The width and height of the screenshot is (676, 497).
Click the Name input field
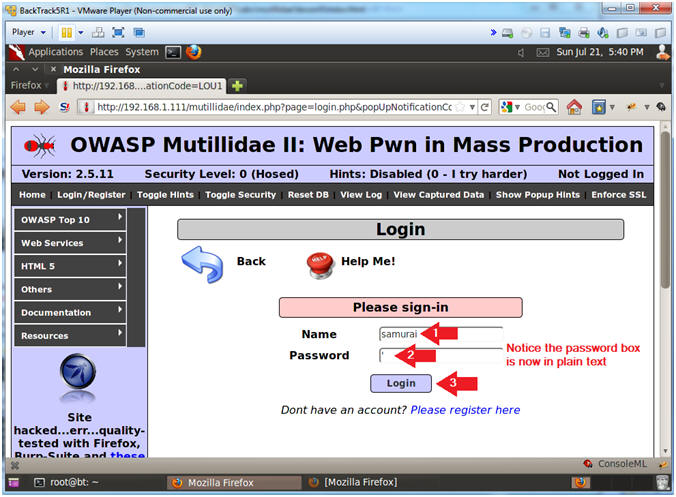coord(441,334)
